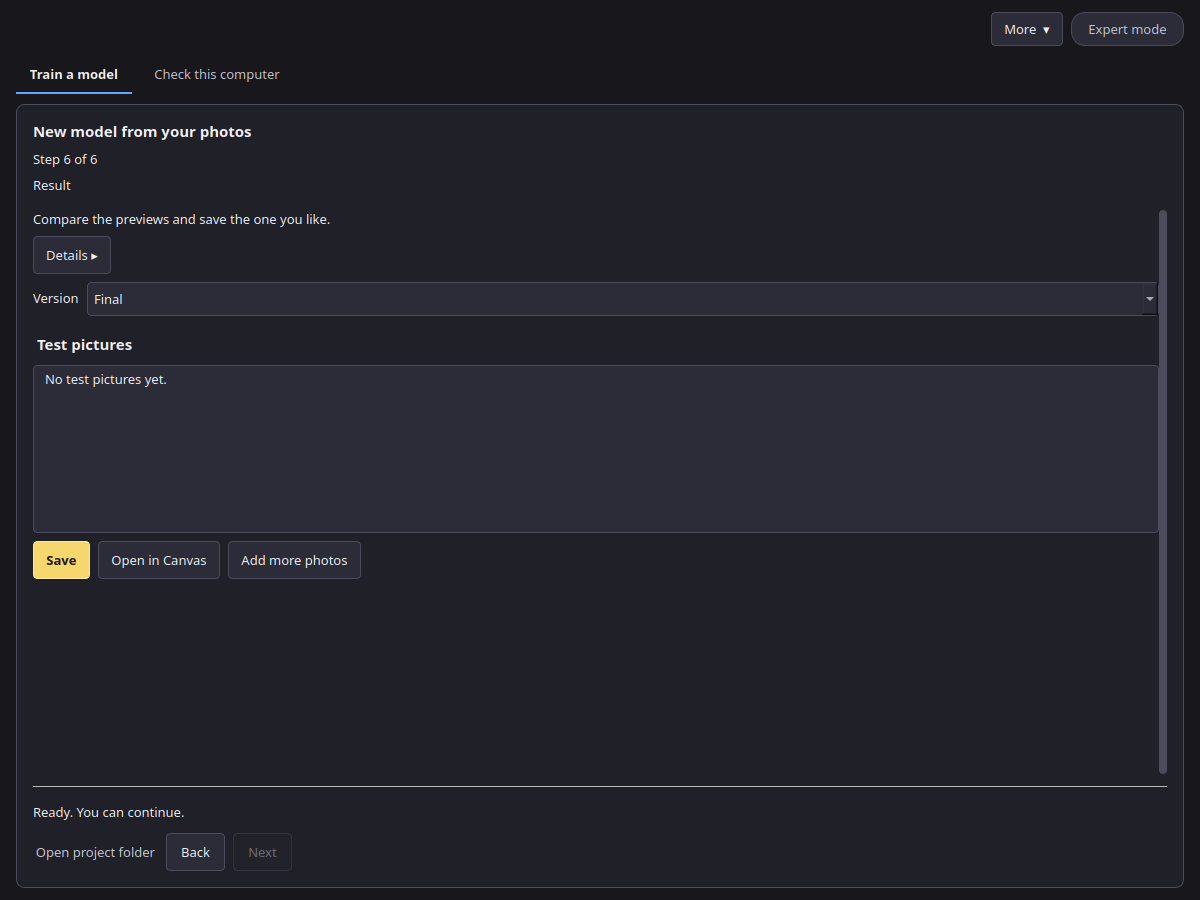Click the 'Ready. You can continue.' status message
Viewport: 1200px width, 900px height.
click(109, 812)
